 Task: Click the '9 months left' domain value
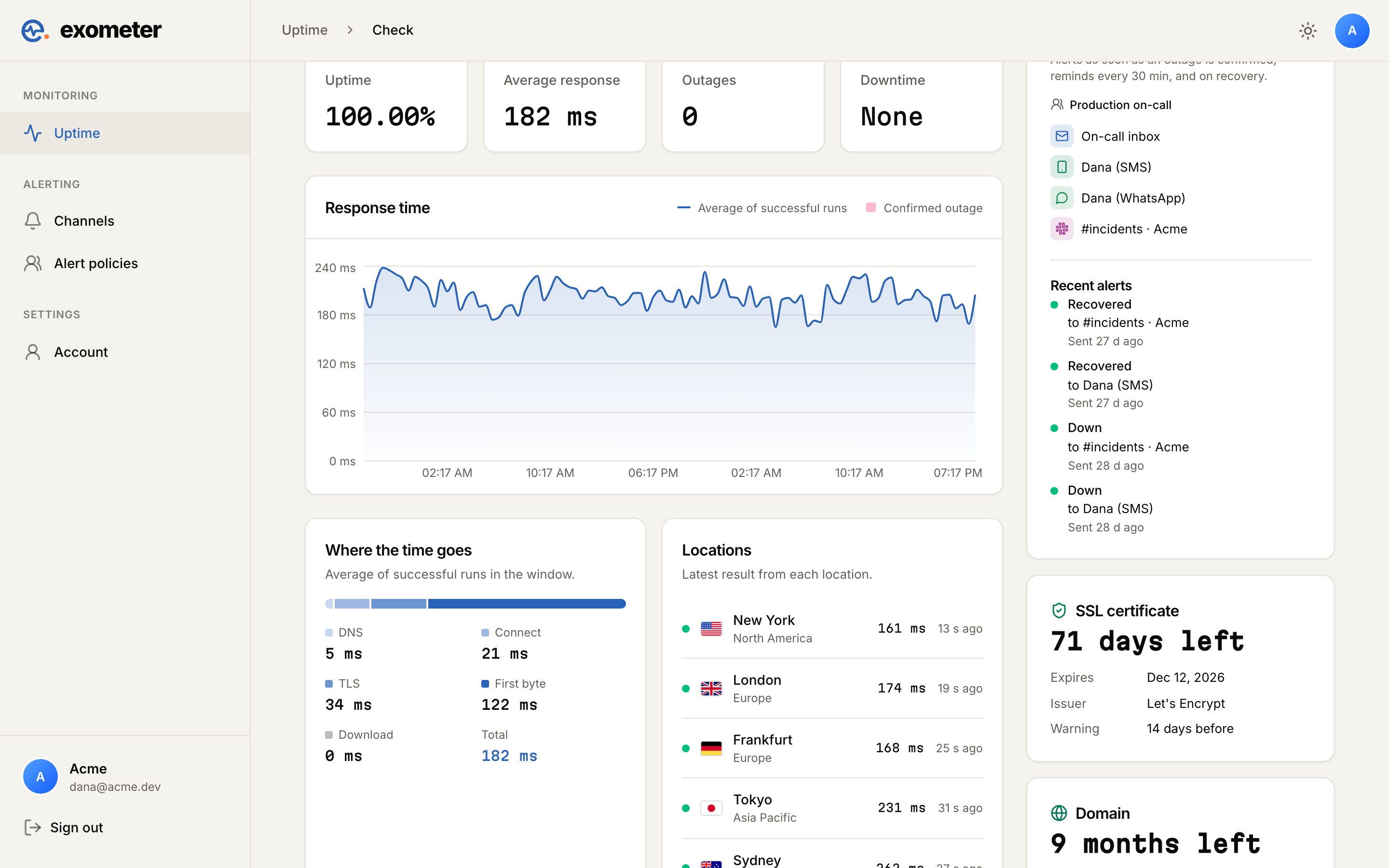coord(1155,843)
